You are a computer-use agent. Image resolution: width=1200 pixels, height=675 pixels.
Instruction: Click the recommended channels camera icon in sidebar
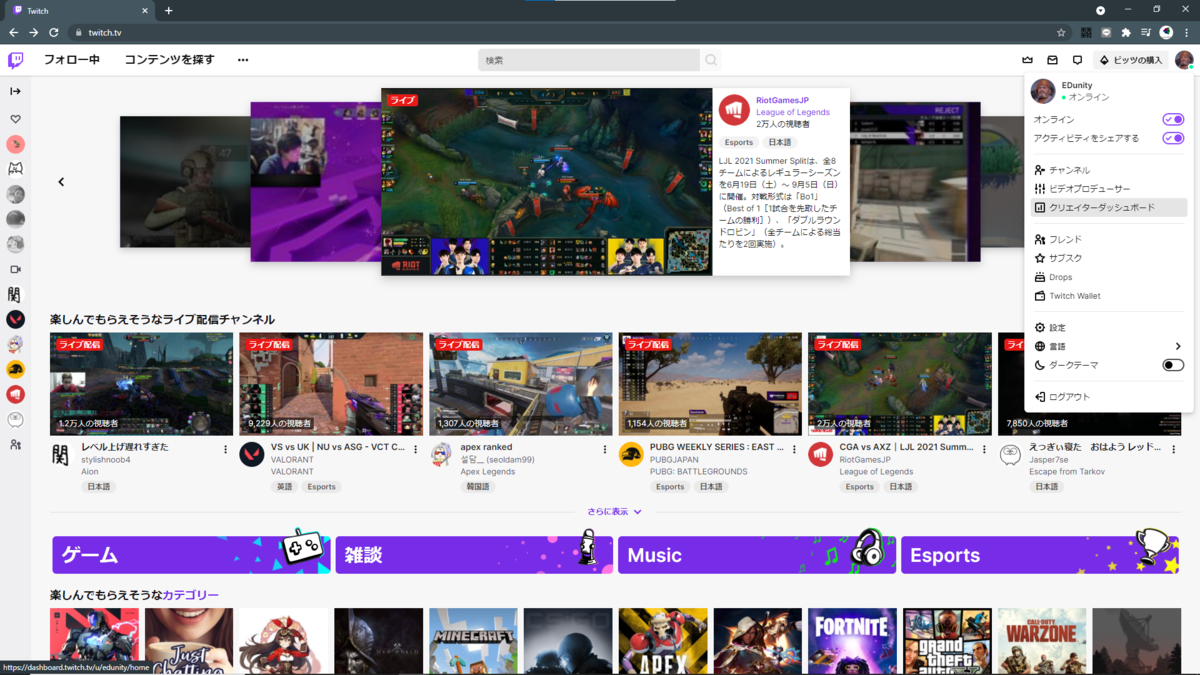click(15, 269)
